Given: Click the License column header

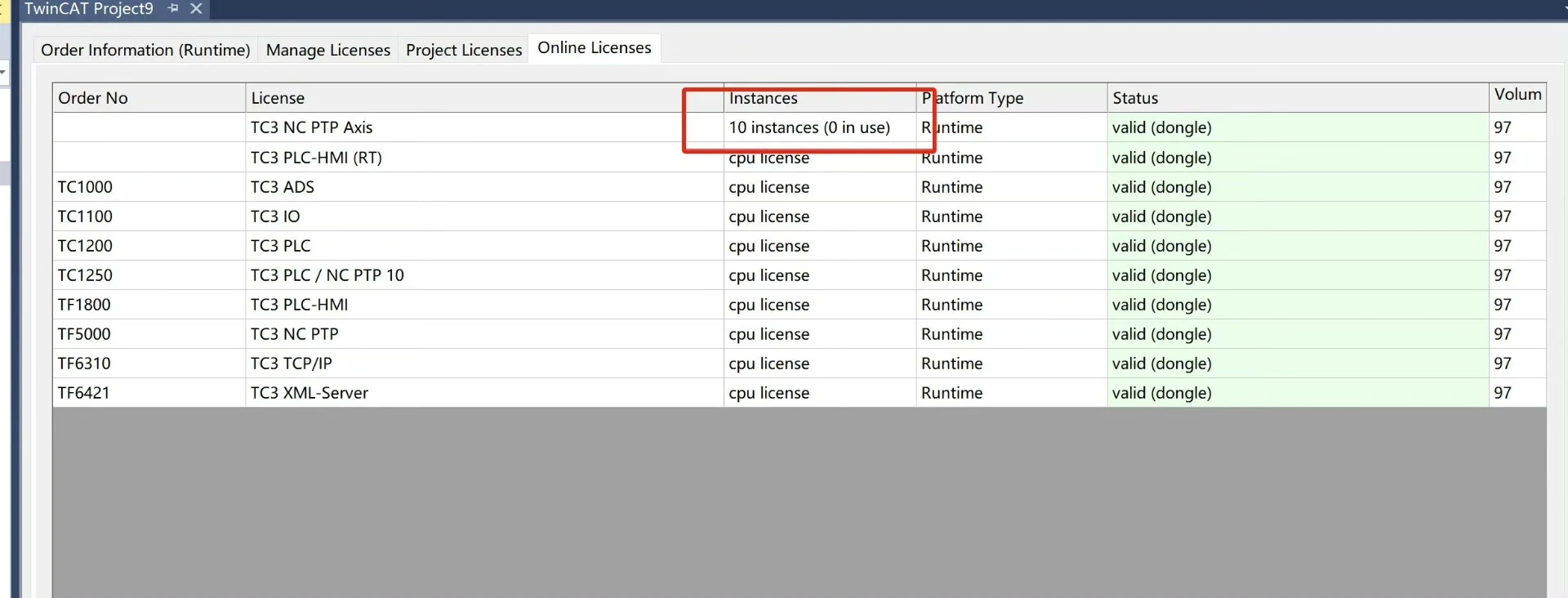Looking at the screenshot, I should point(484,98).
